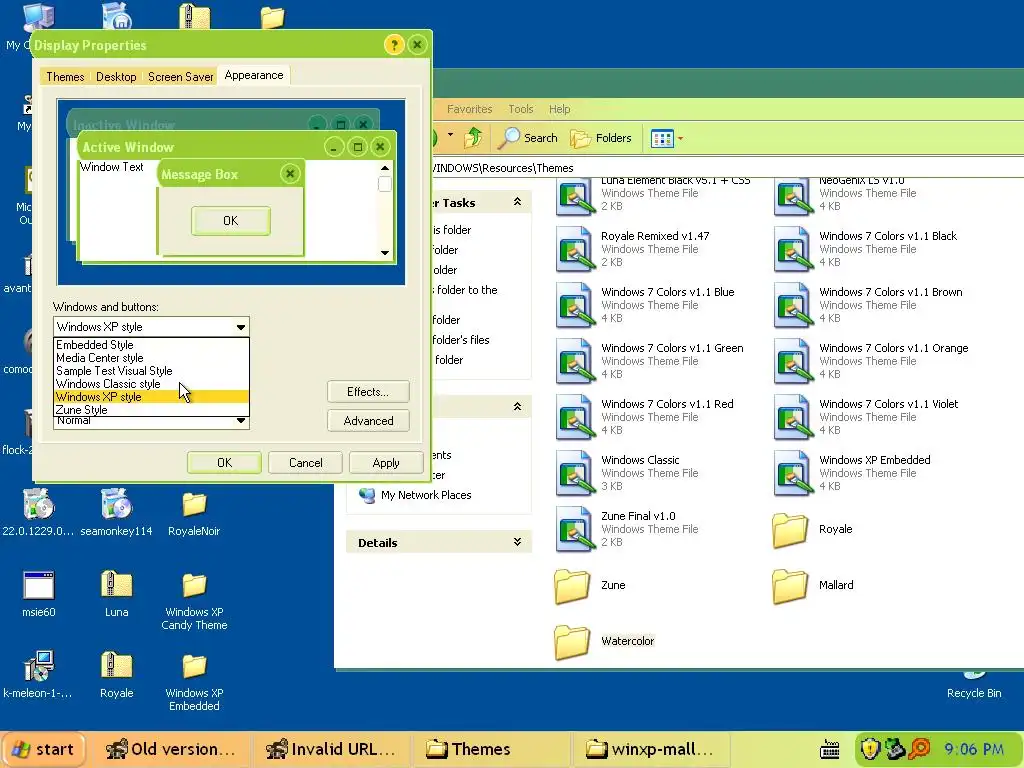Open Windows XP Embedded theme file icon
1024x768 pixels.
pos(793,473)
